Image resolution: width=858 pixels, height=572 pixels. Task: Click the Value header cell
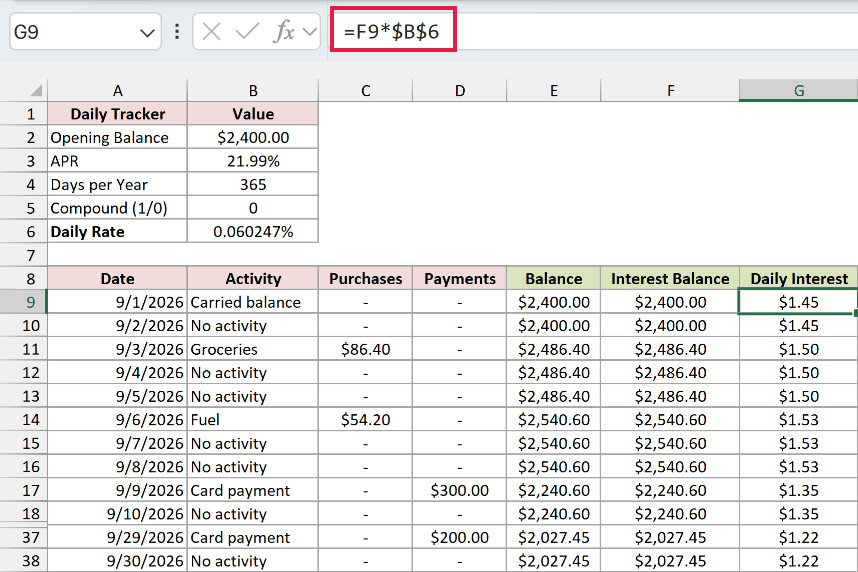pyautogui.click(x=253, y=114)
